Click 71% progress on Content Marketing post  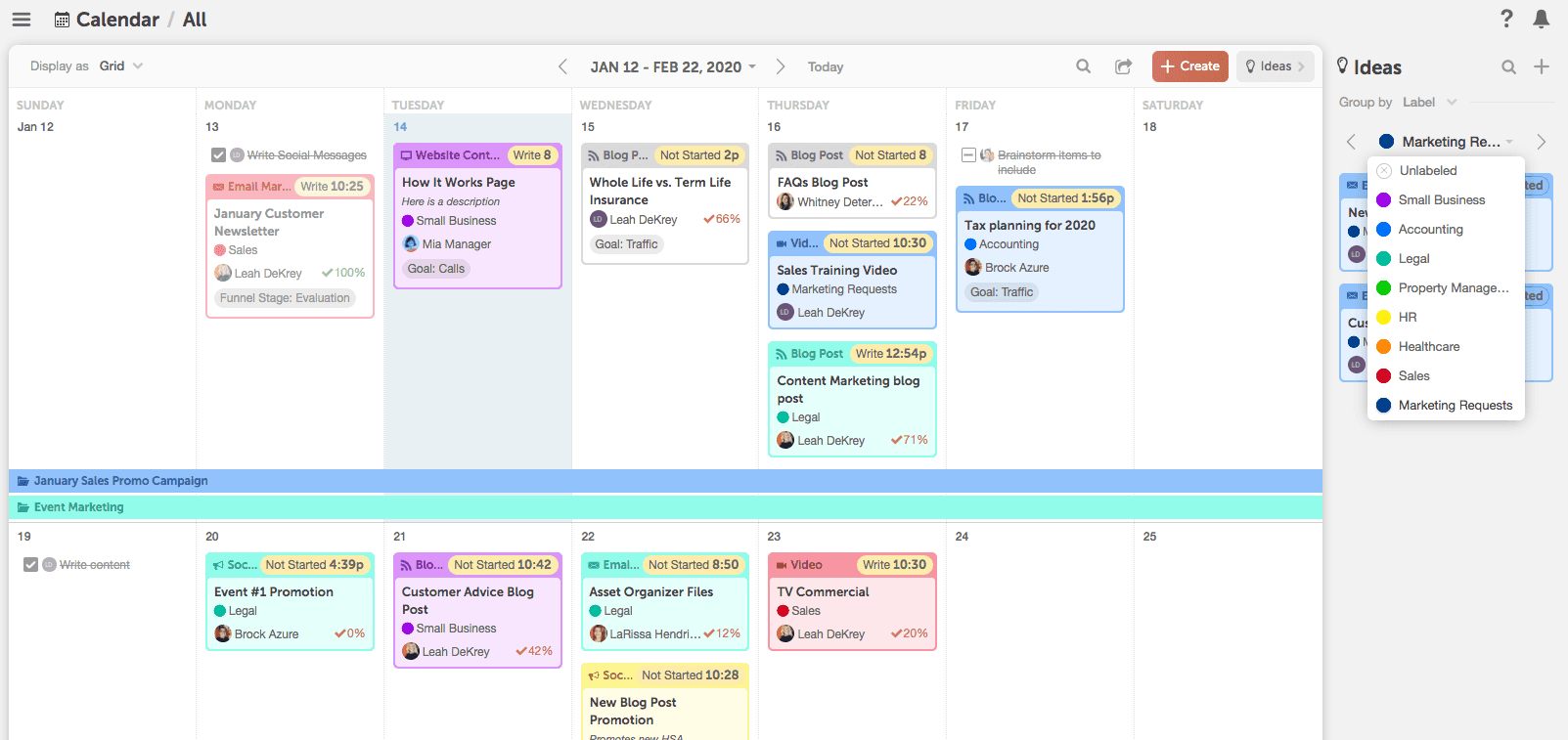point(910,440)
